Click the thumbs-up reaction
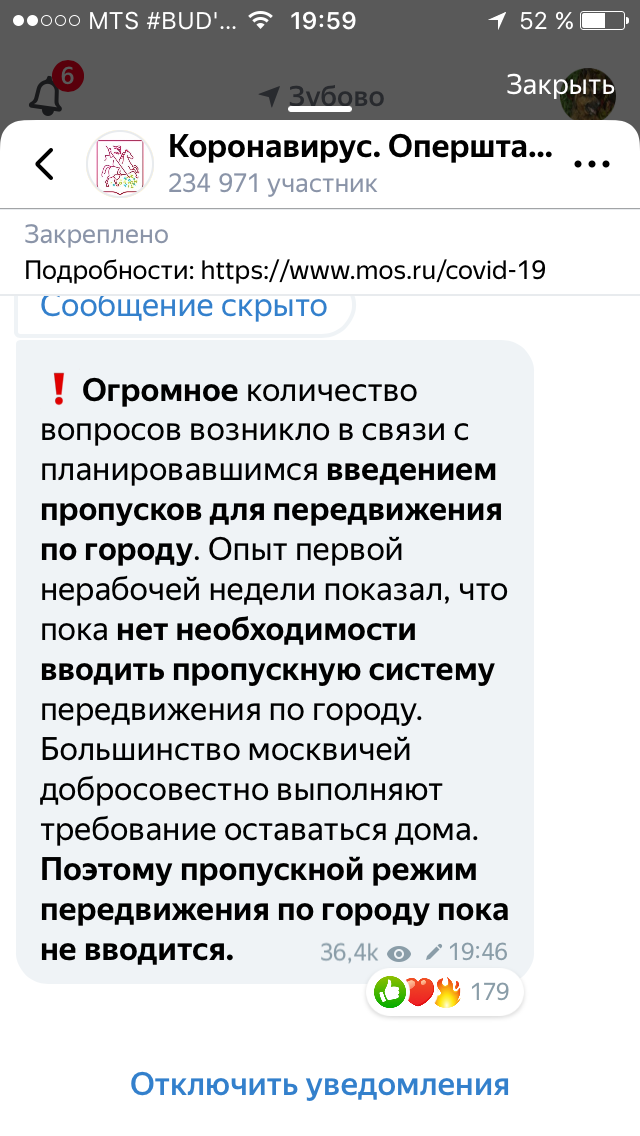The height and width of the screenshot is (1136, 640). click(x=389, y=992)
